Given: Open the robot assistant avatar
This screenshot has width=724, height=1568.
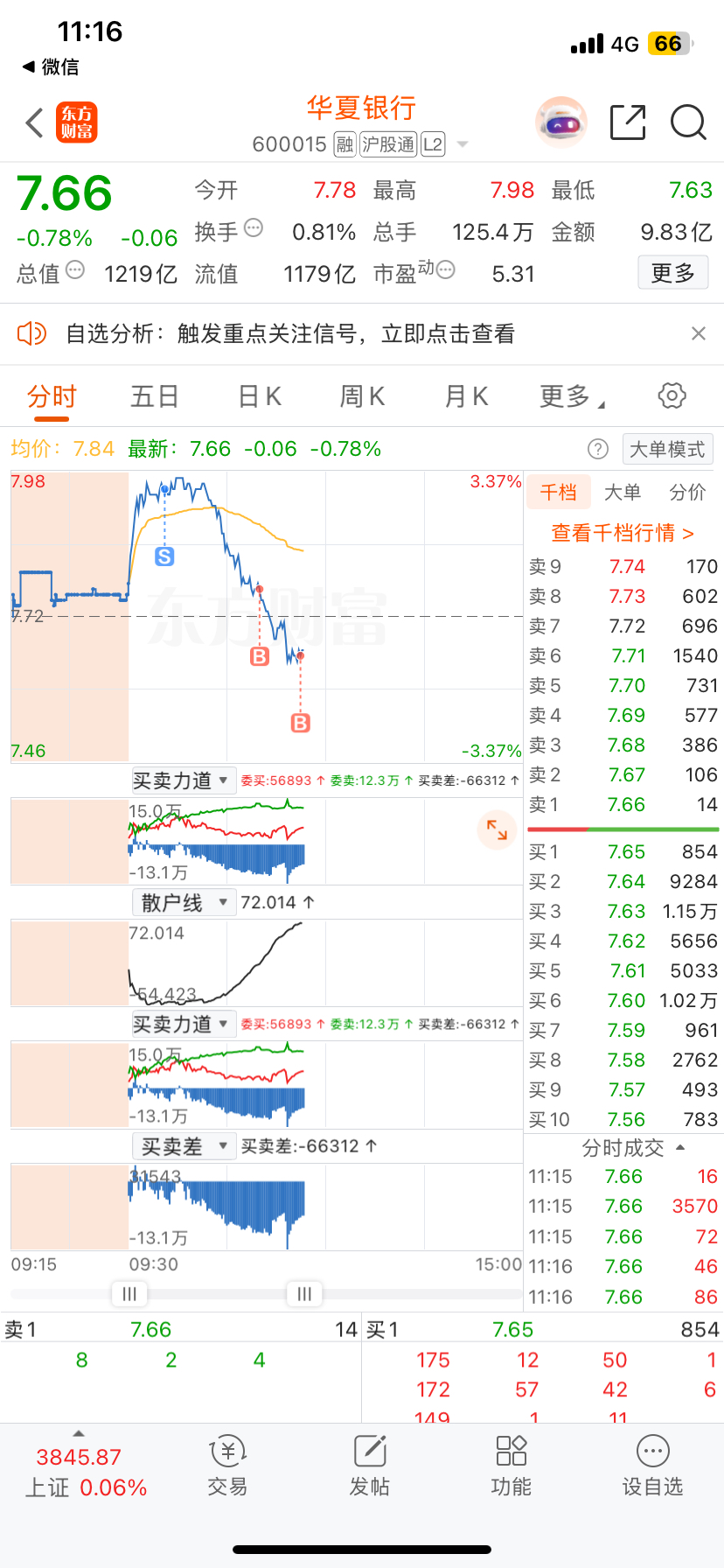Looking at the screenshot, I should point(560,122).
